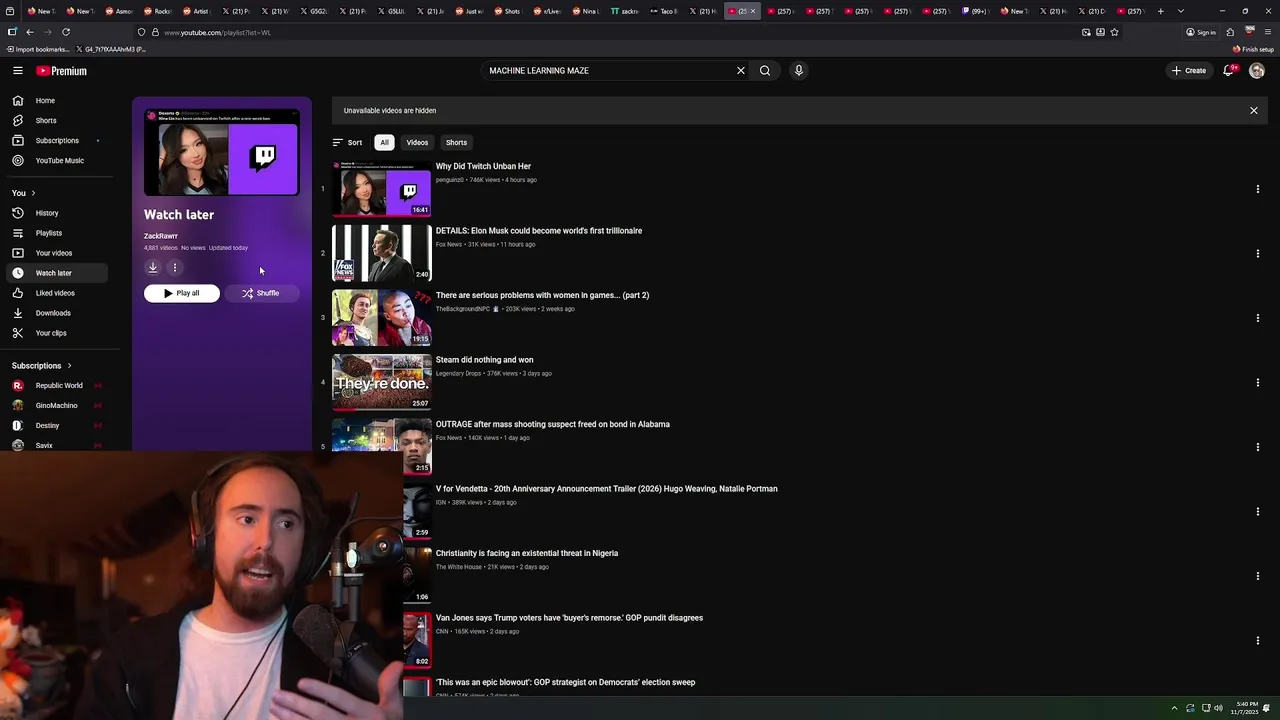
Task: Reload the page in browser
Action: [66, 32]
